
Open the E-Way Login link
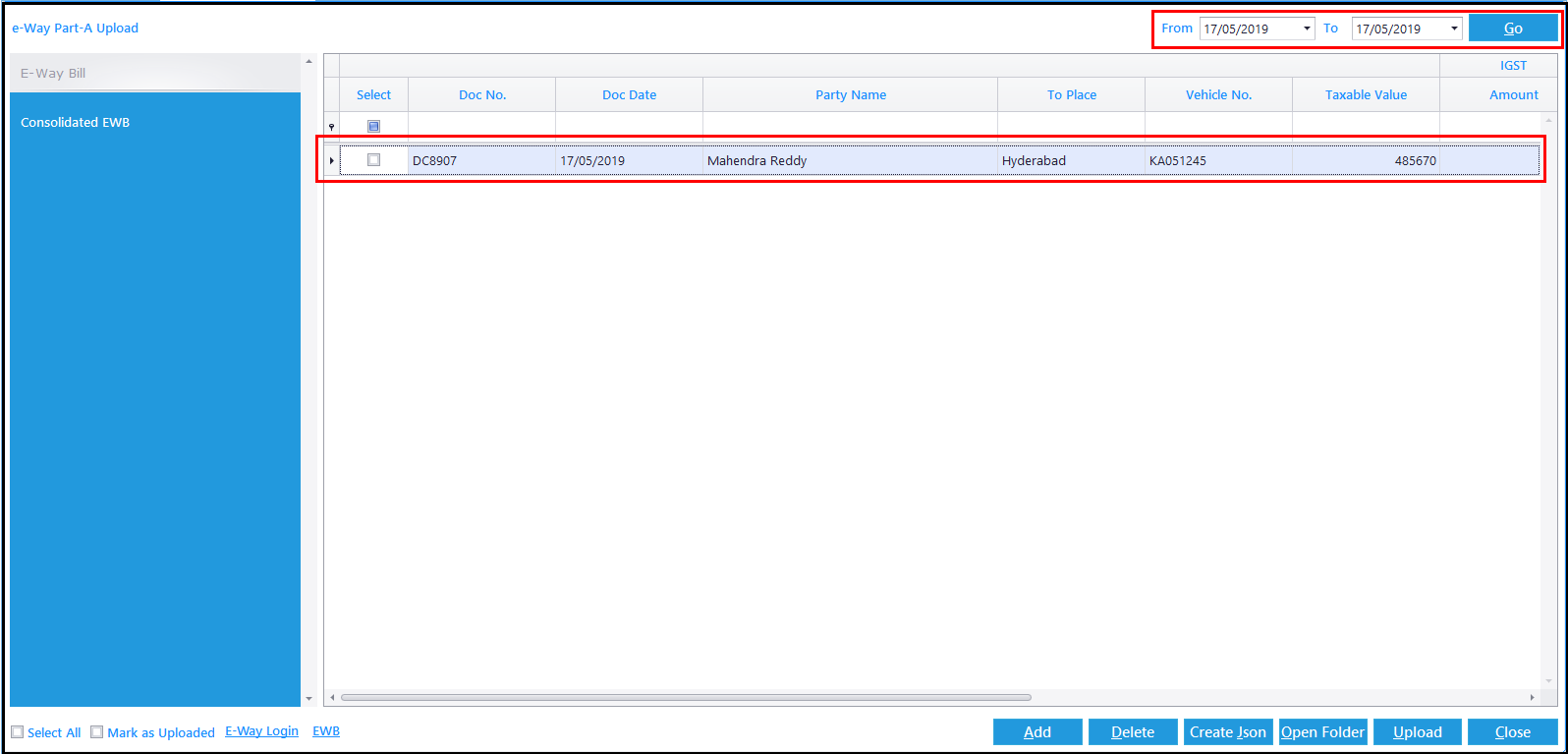pyautogui.click(x=261, y=731)
